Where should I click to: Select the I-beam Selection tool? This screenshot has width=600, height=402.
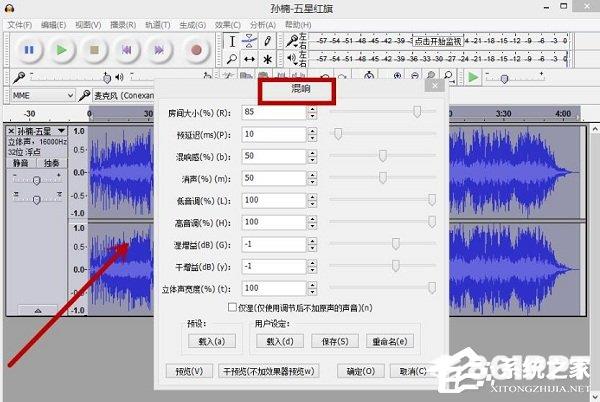point(232,41)
